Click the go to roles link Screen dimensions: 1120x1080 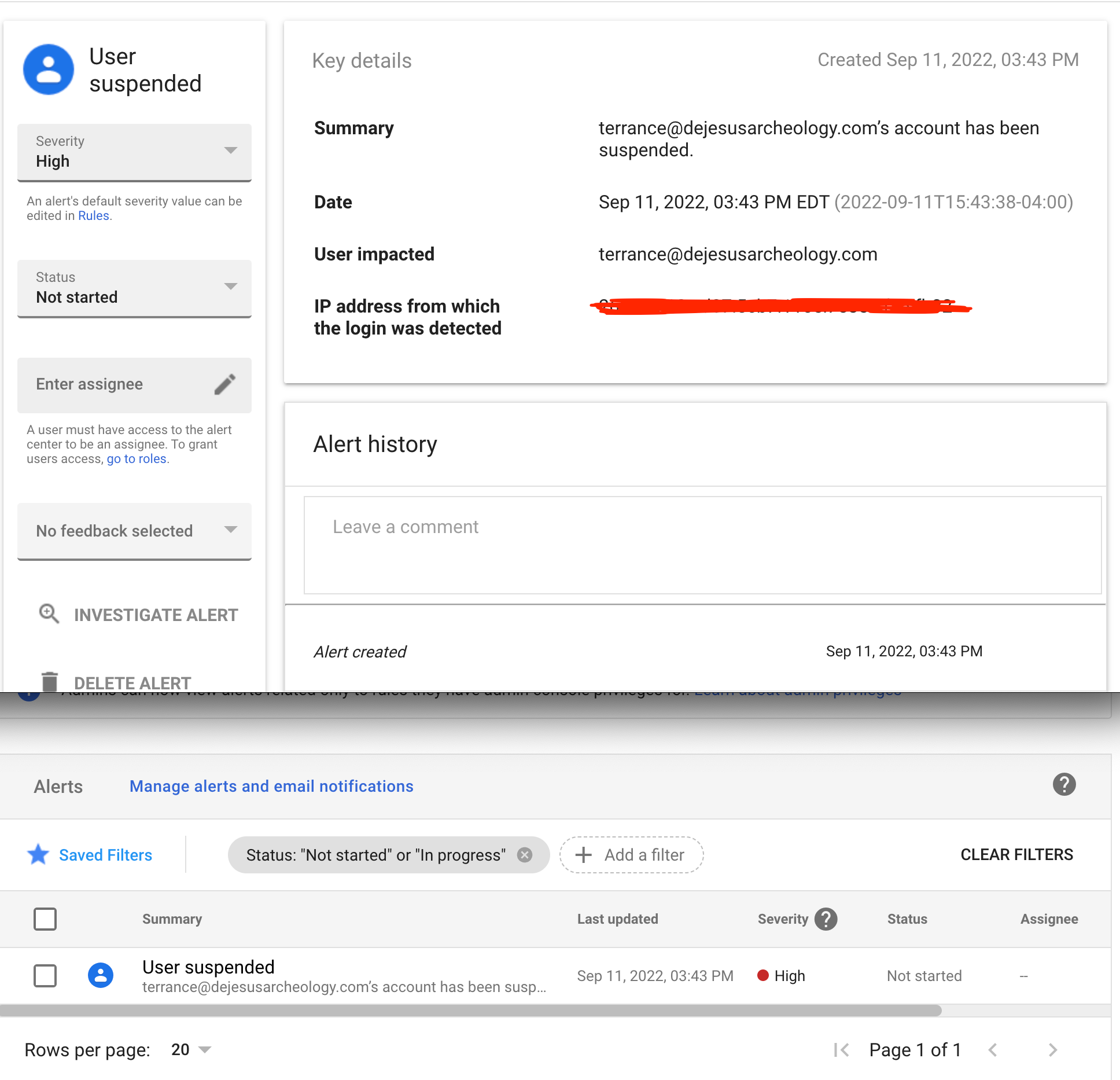[137, 459]
